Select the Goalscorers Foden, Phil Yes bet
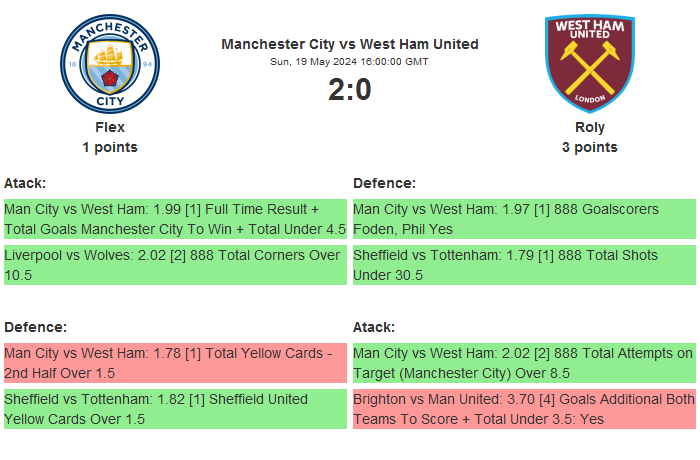 pyautogui.click(x=524, y=219)
